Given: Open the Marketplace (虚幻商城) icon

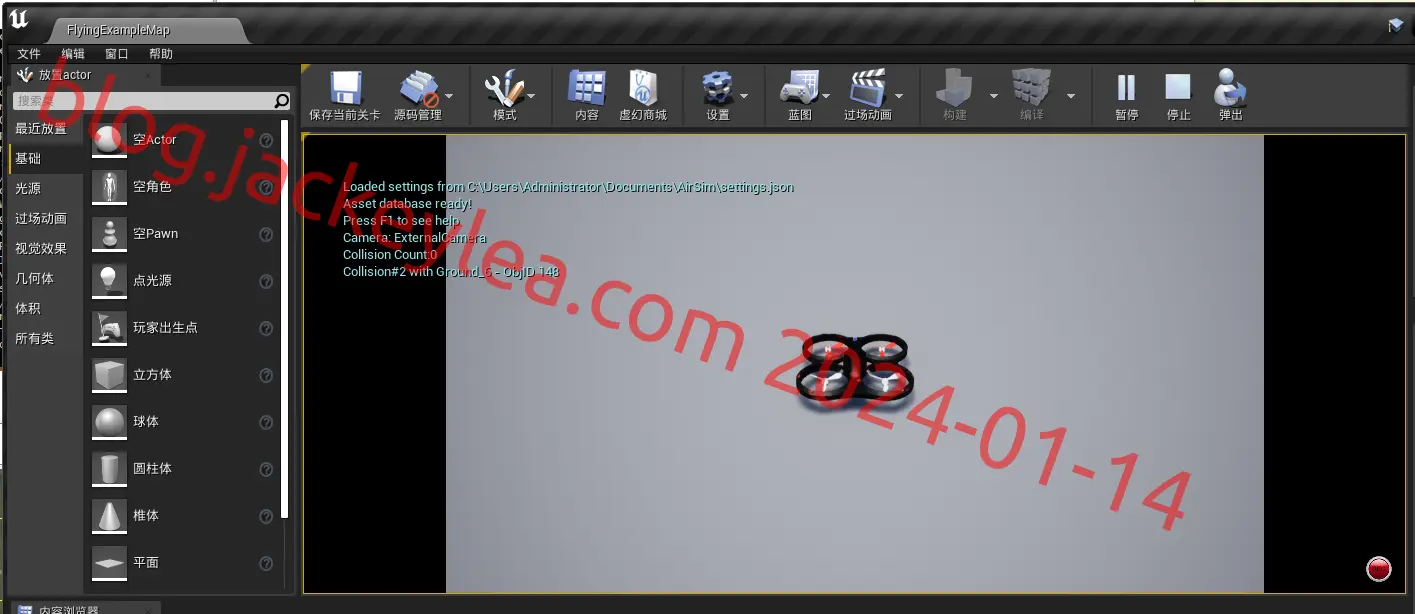Looking at the screenshot, I should pyautogui.click(x=642, y=88).
